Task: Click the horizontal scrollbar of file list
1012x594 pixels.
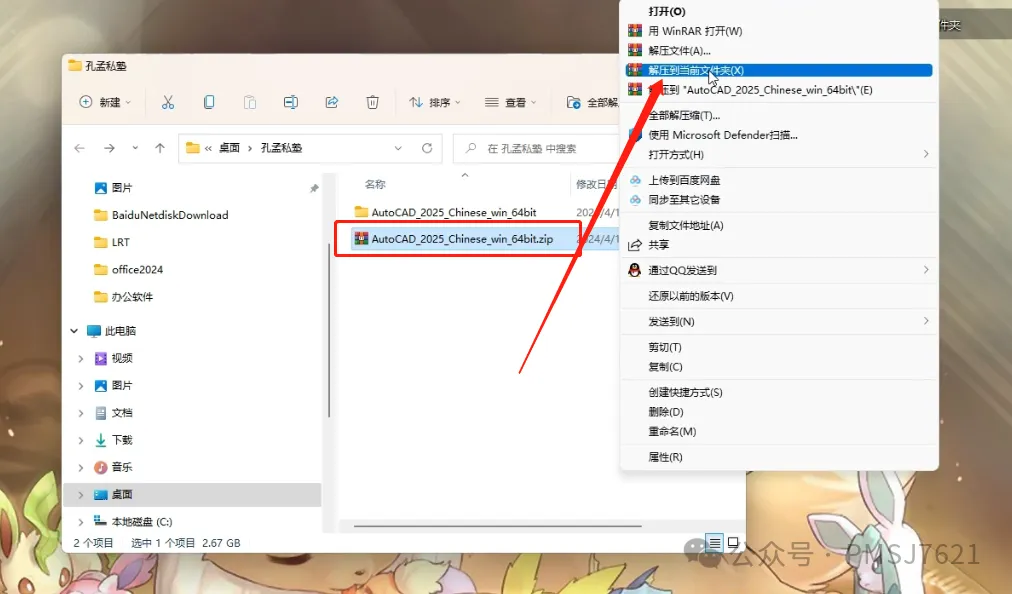Action: [498, 526]
